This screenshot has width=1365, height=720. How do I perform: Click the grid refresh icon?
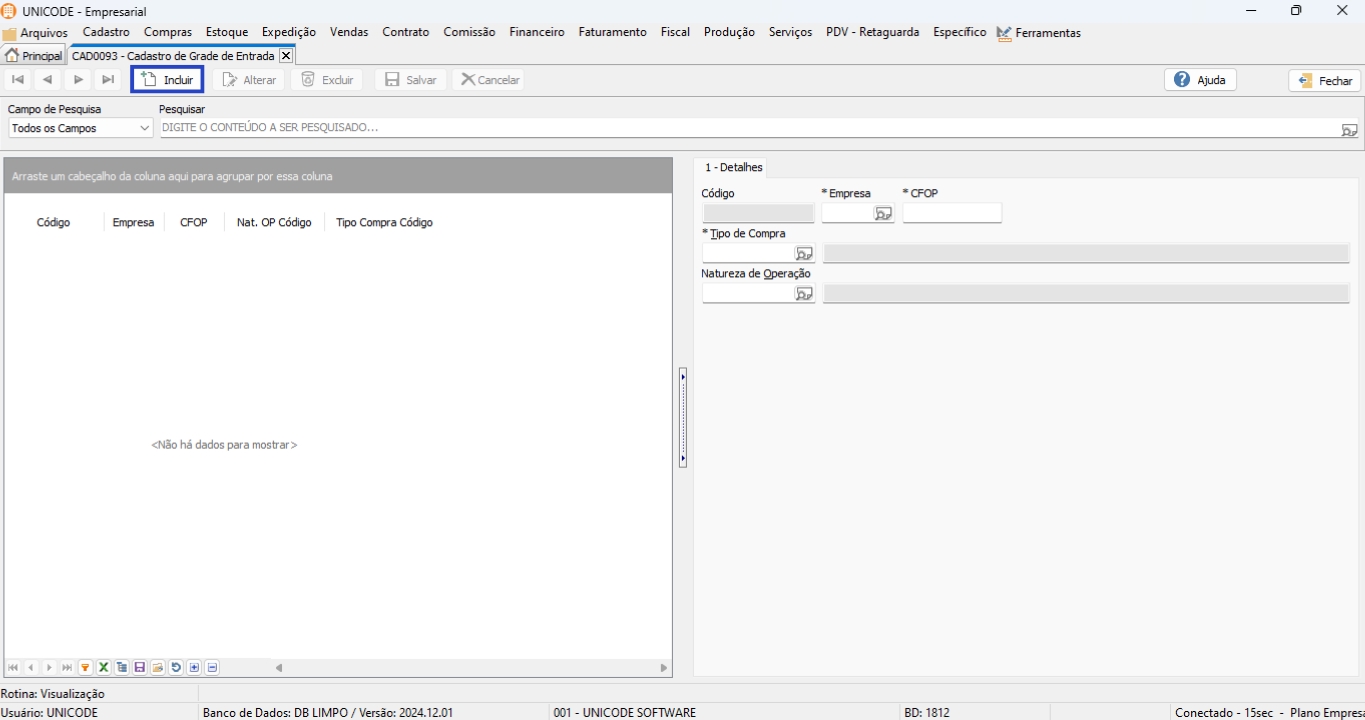176,668
